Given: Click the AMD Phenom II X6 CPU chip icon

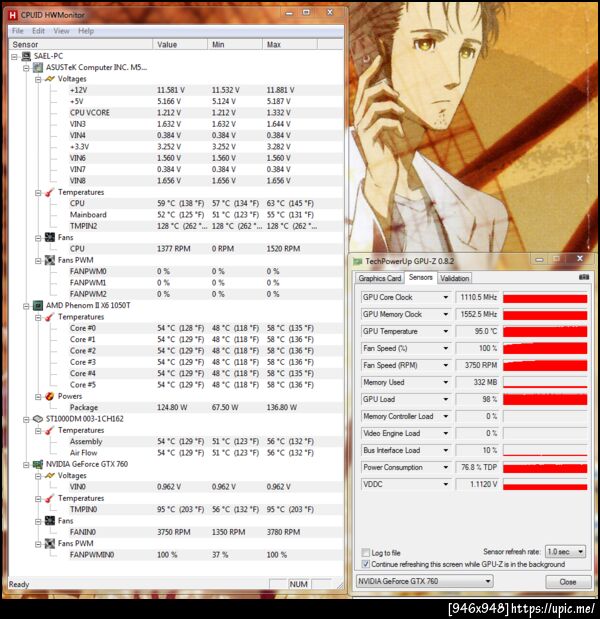Looking at the screenshot, I should (x=38, y=306).
